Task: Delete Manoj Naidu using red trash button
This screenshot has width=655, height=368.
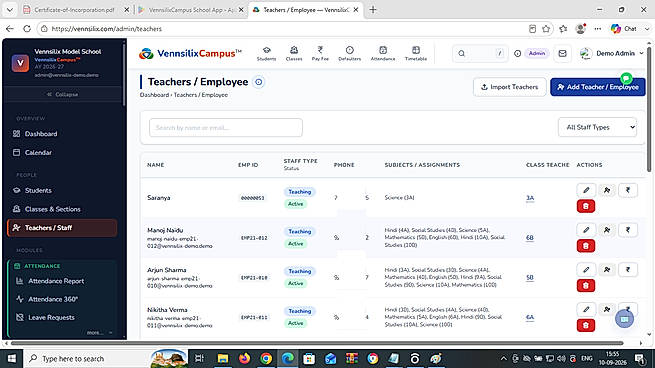Action: pyautogui.click(x=586, y=246)
